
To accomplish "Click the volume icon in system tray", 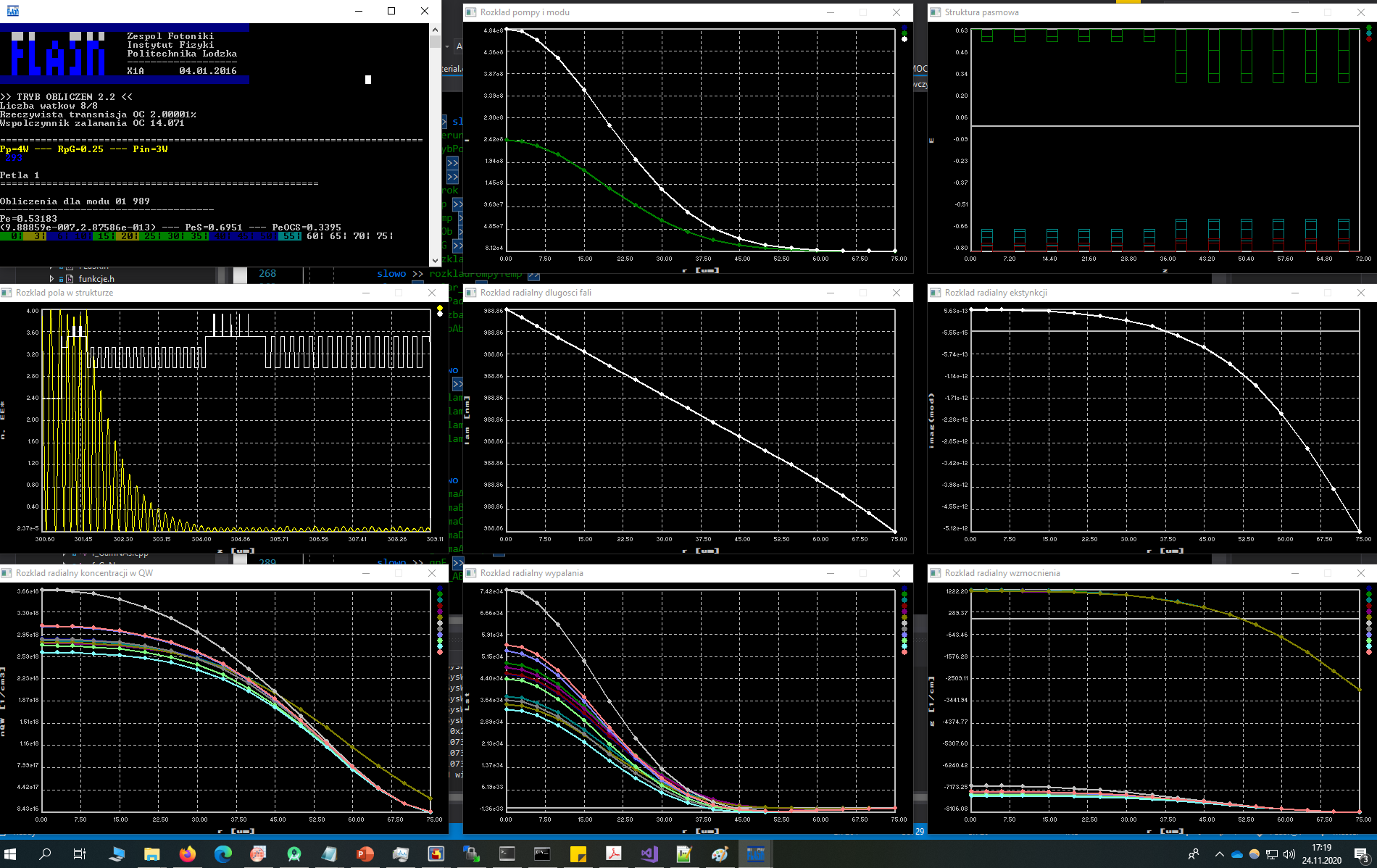I will [x=1289, y=854].
